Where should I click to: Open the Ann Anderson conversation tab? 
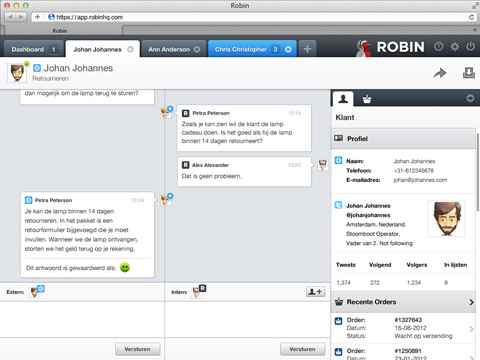[x=174, y=49]
